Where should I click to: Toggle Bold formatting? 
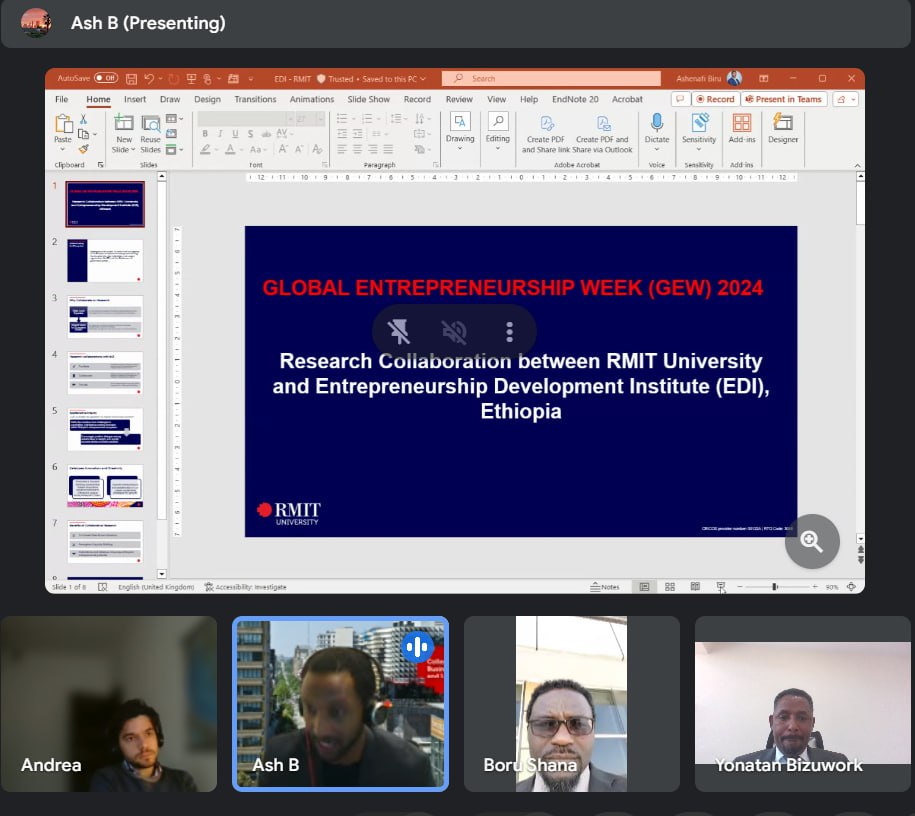(205, 134)
